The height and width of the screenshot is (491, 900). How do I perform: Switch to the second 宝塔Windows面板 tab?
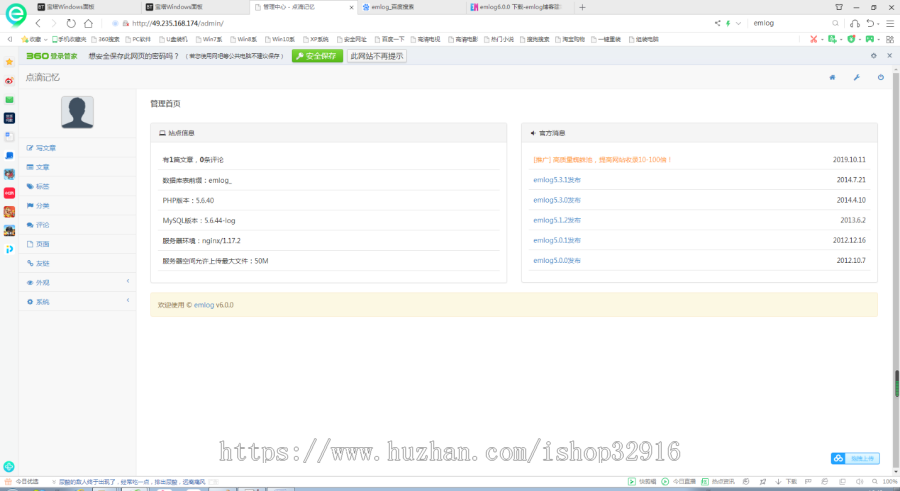click(195, 7)
